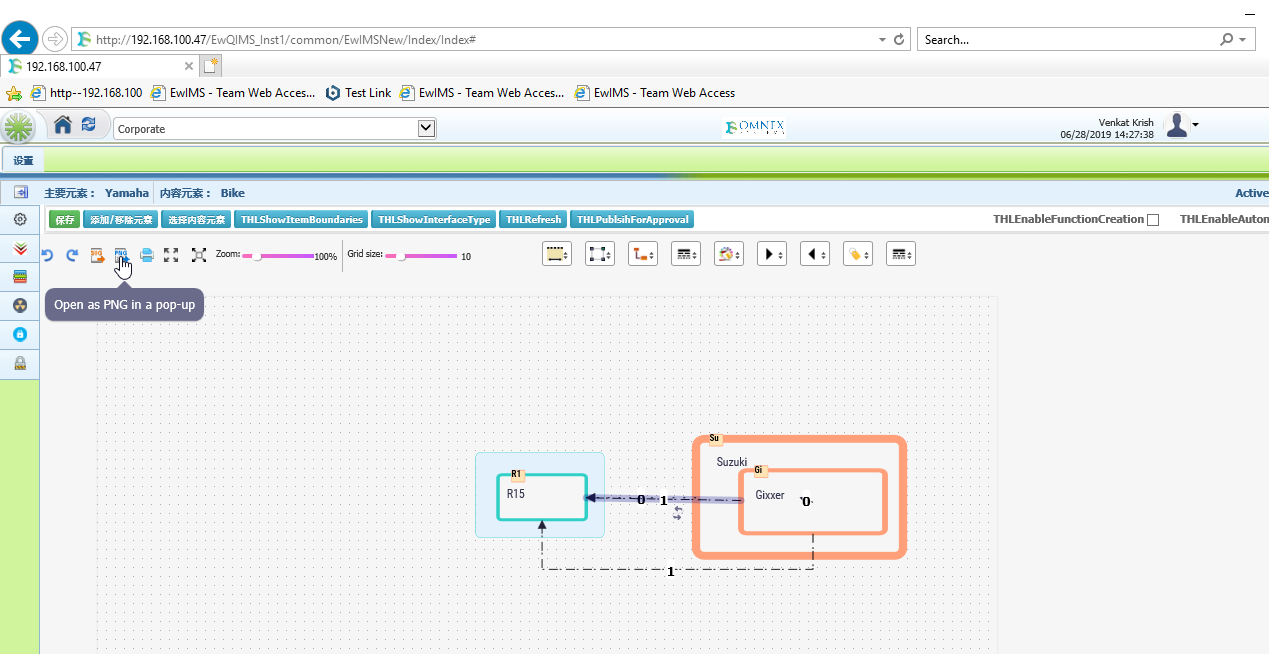Open the right-pointing arrowhead dropdown
Image resolution: width=1269 pixels, height=654 pixels.
772,255
